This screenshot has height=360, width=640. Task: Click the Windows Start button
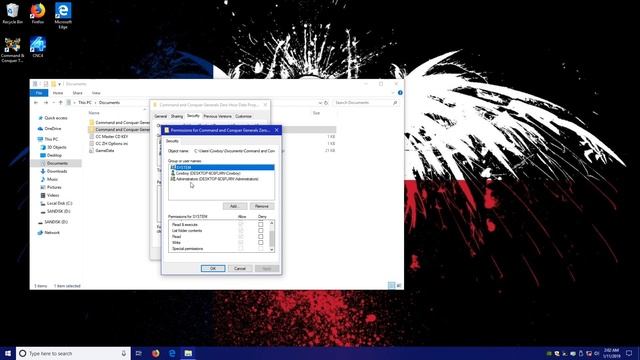(7, 353)
